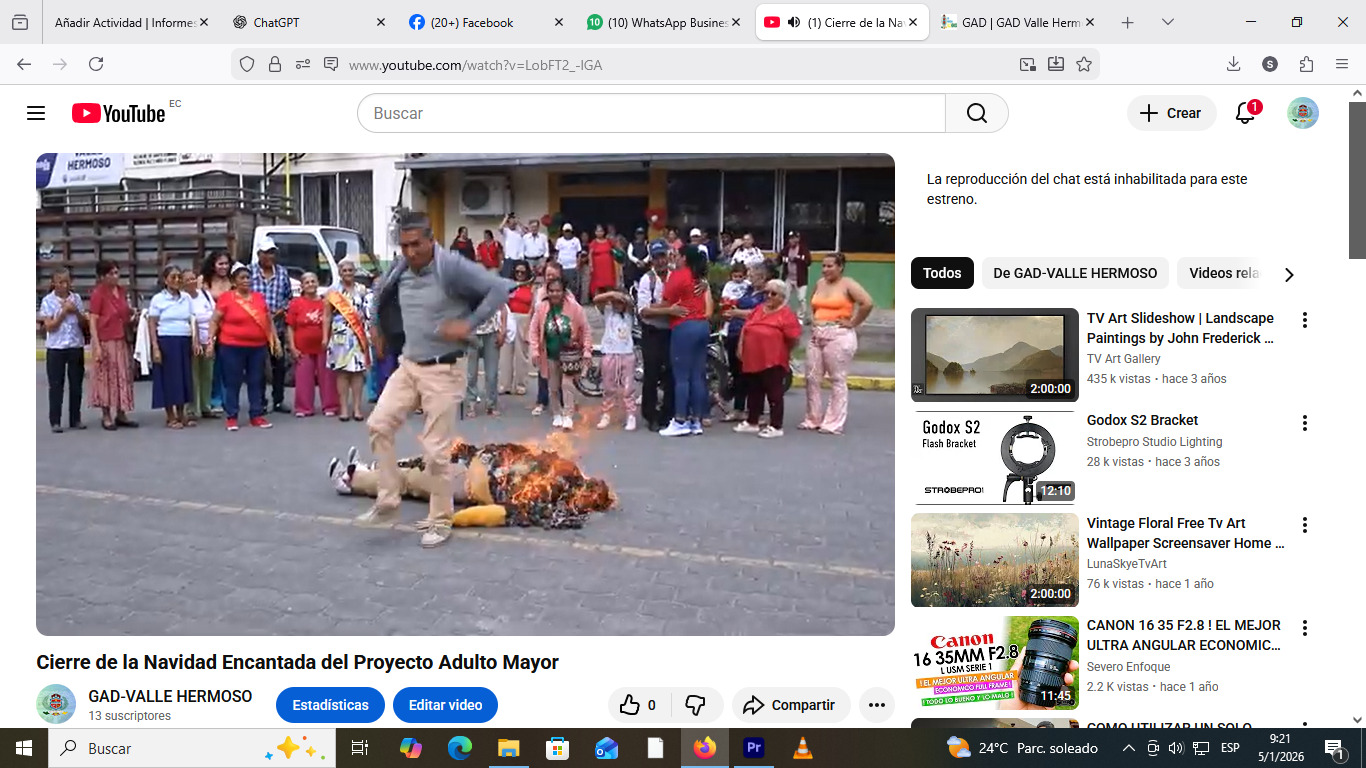Screen dimensions: 1366x768
Task: Switch to the WhatsApp Business tab
Action: [665, 22]
